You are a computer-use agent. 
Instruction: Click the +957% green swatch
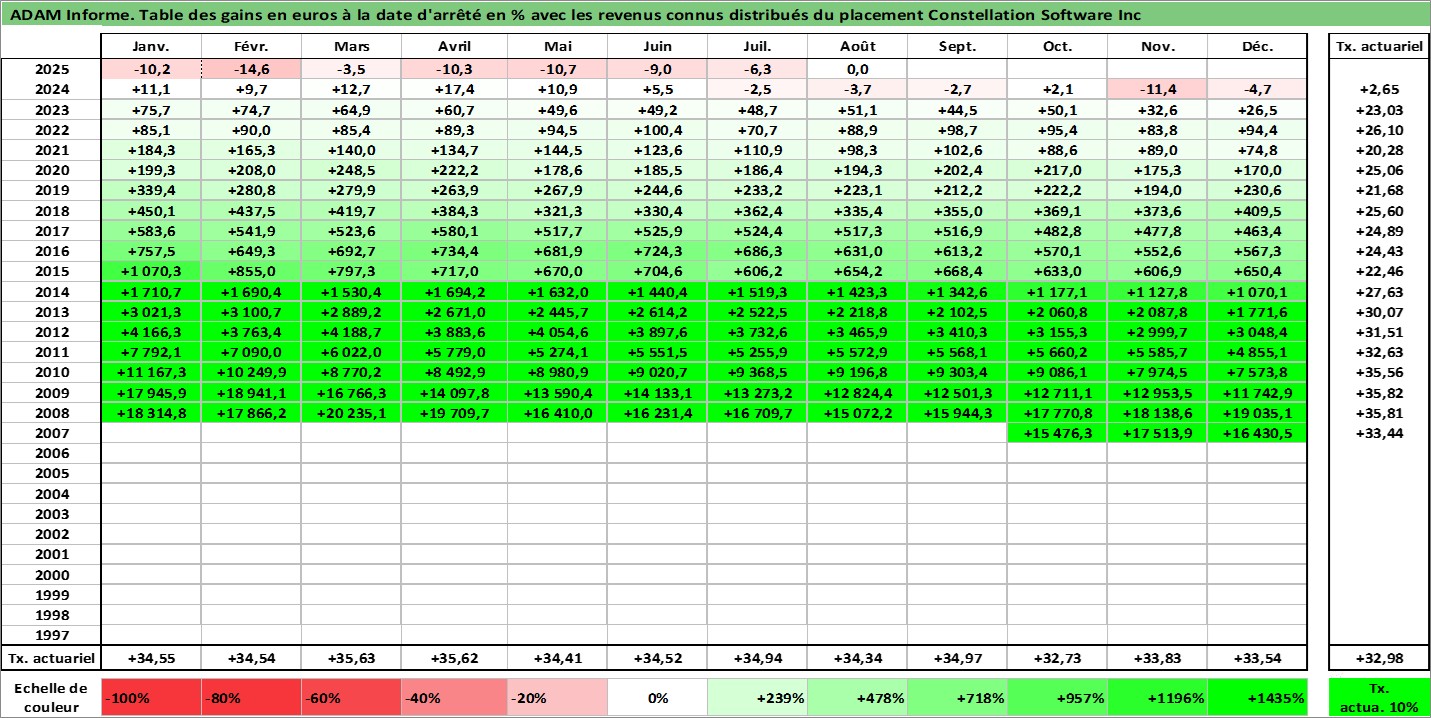pos(1057,697)
